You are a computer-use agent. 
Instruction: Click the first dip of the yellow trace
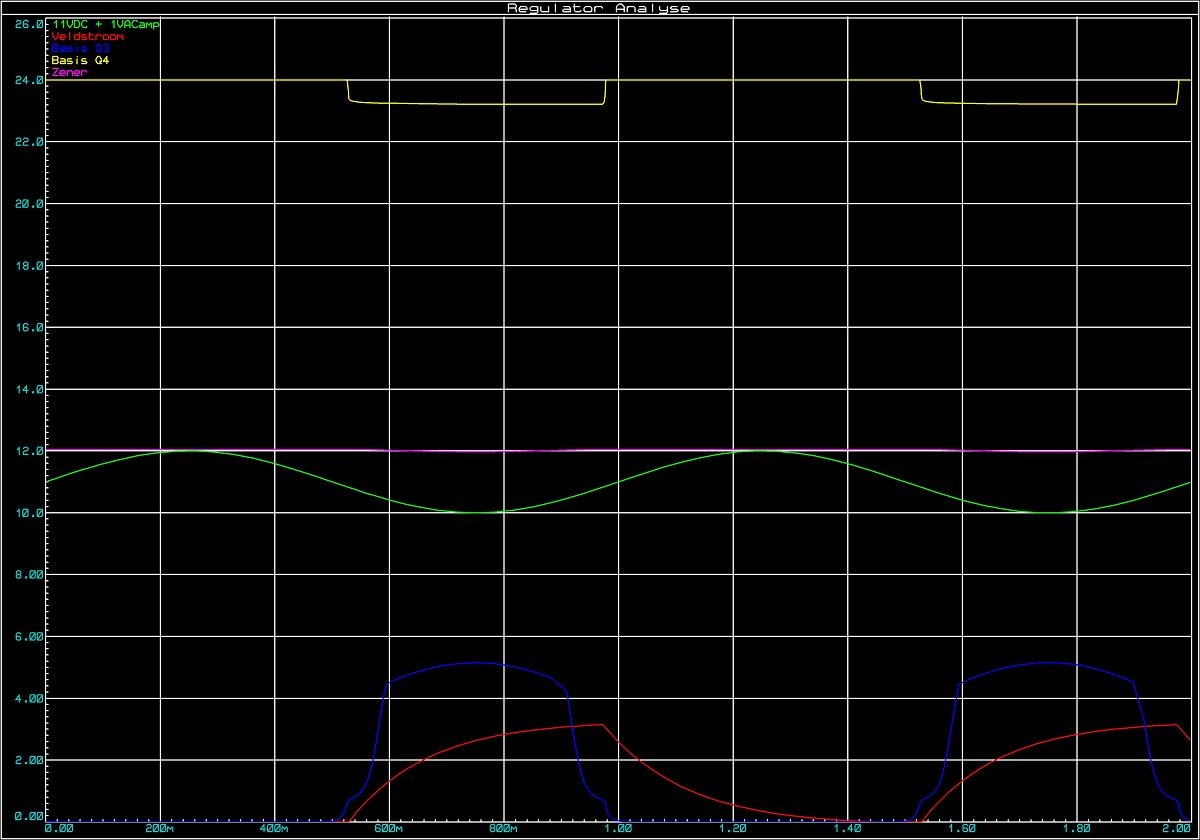coord(476,104)
